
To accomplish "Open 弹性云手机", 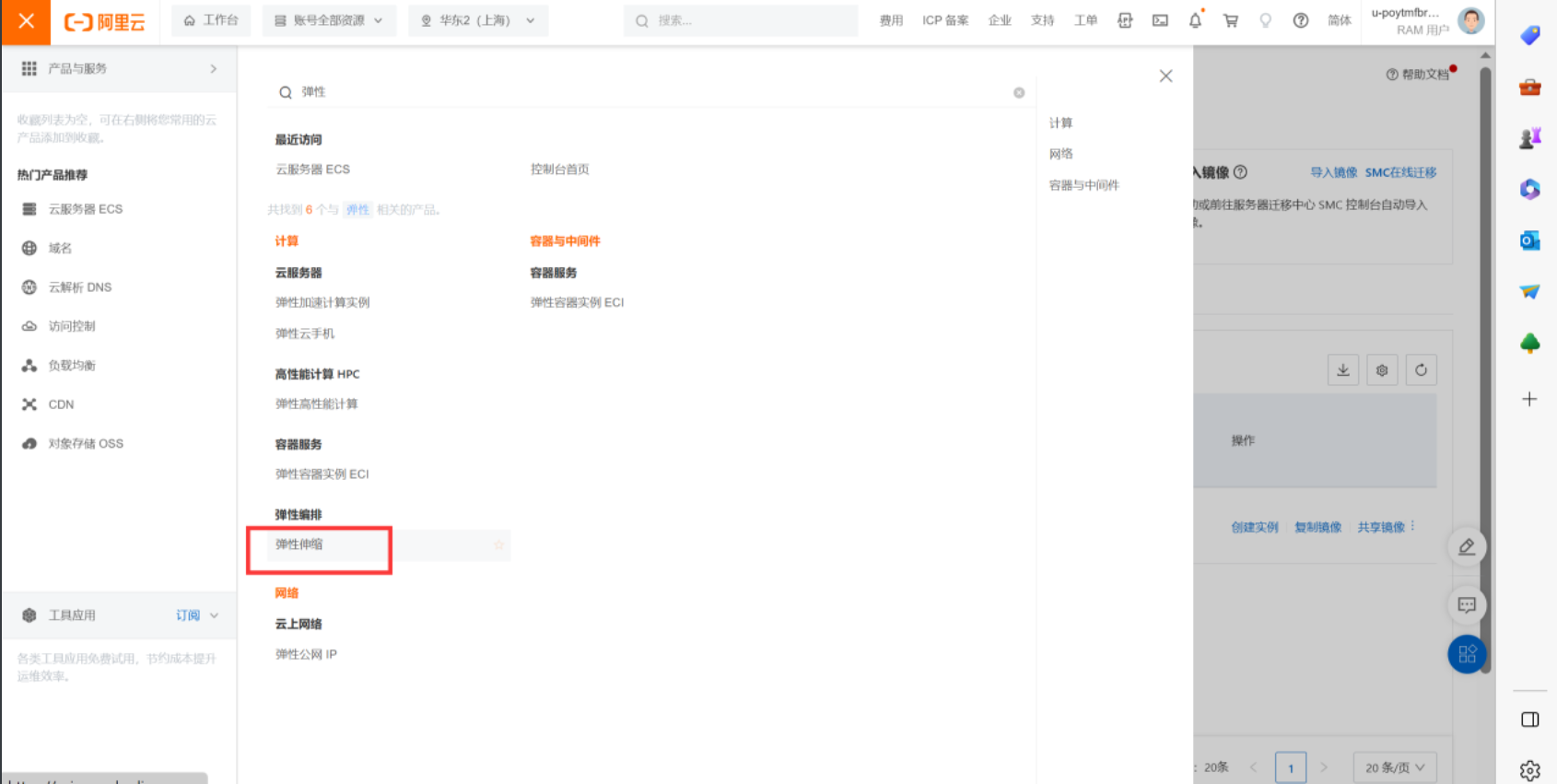I will click(305, 333).
